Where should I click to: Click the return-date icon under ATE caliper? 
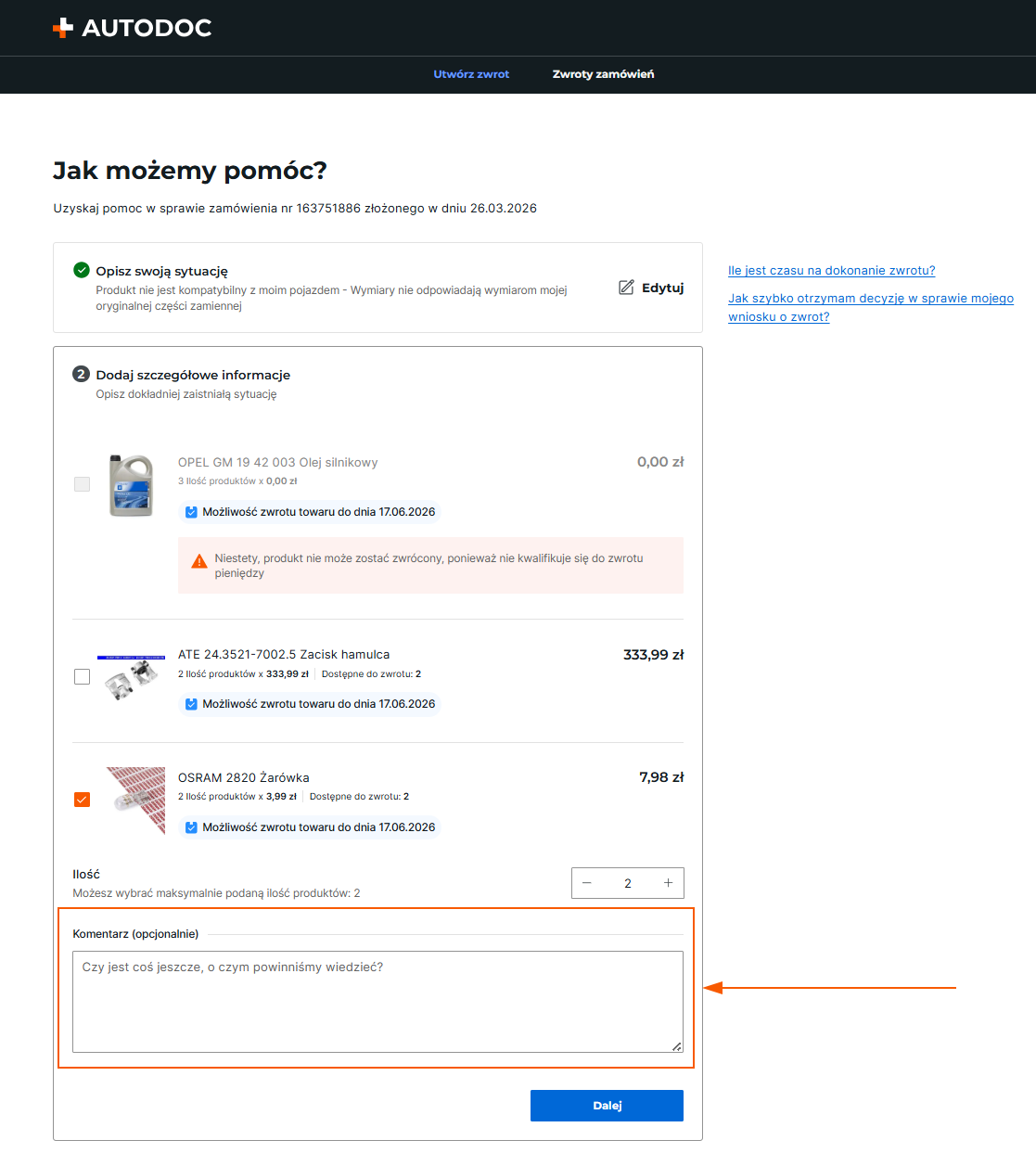coord(191,704)
